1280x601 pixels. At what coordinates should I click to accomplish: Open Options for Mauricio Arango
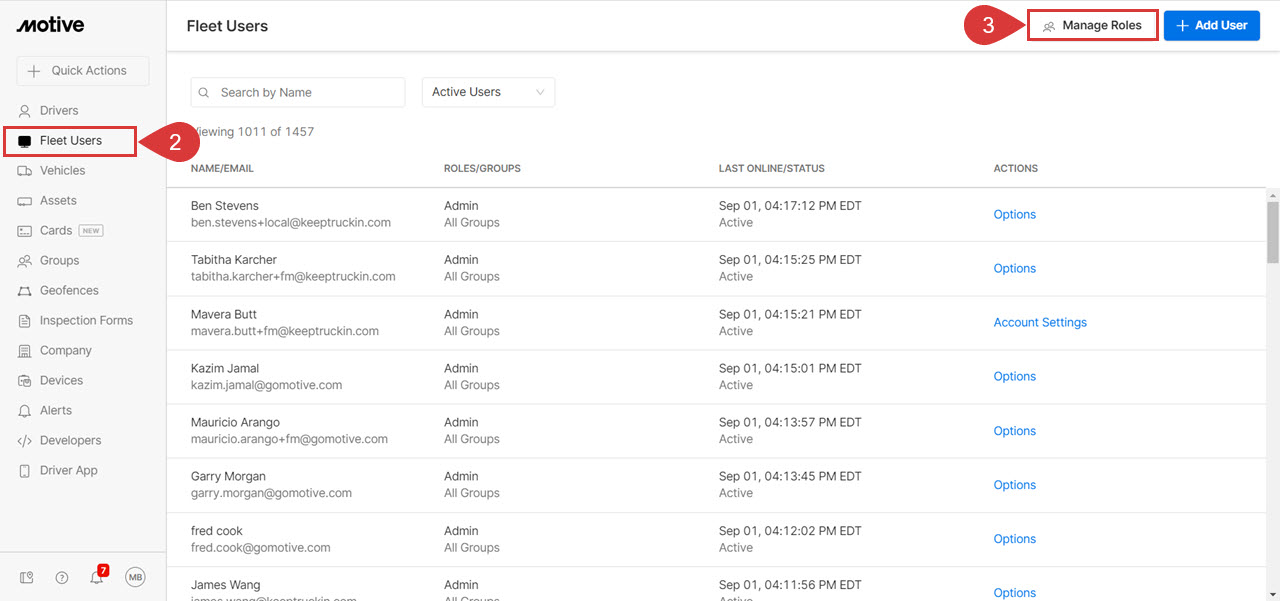pyautogui.click(x=1014, y=431)
